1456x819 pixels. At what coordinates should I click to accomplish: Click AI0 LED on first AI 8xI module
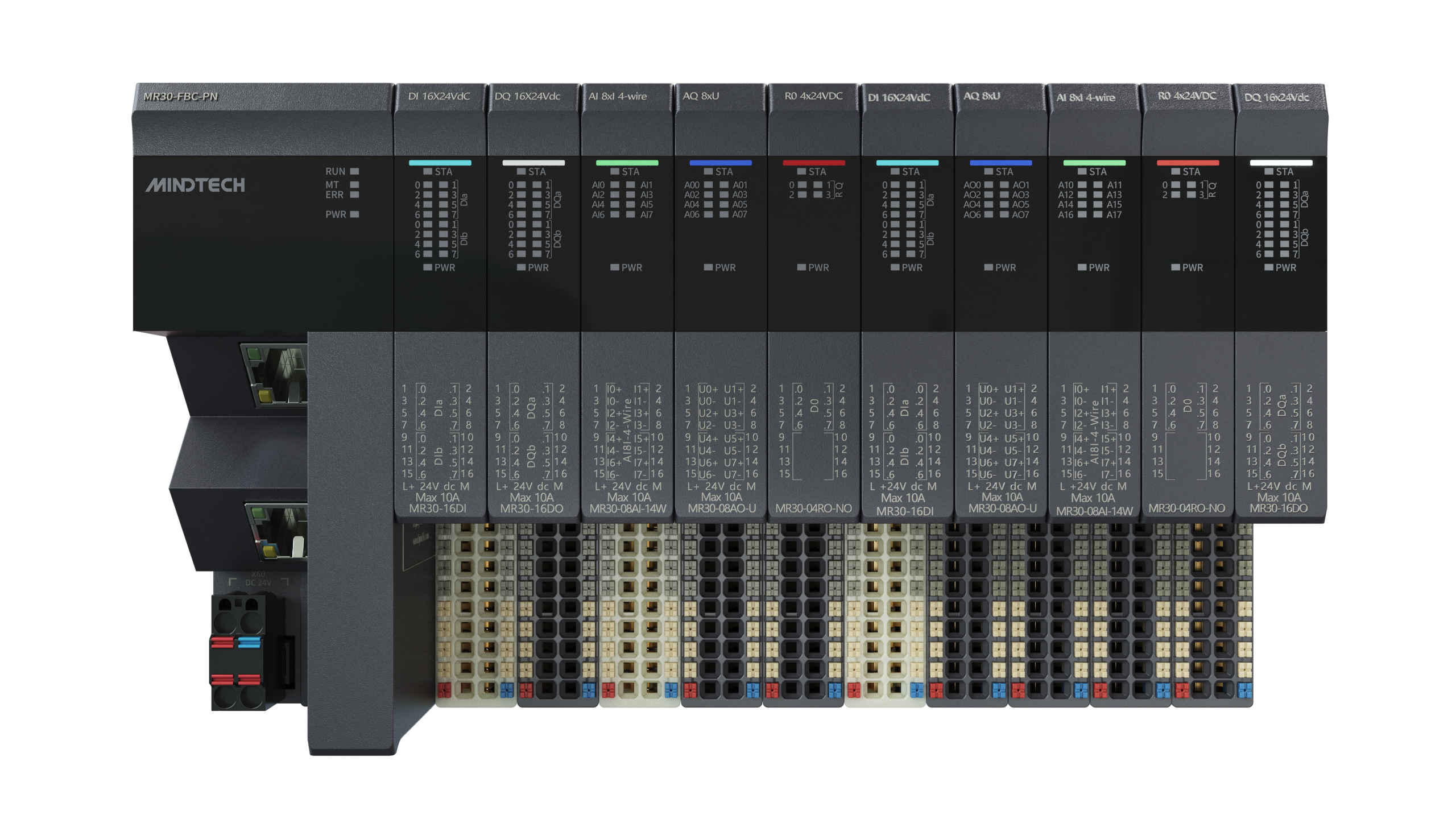coord(615,185)
